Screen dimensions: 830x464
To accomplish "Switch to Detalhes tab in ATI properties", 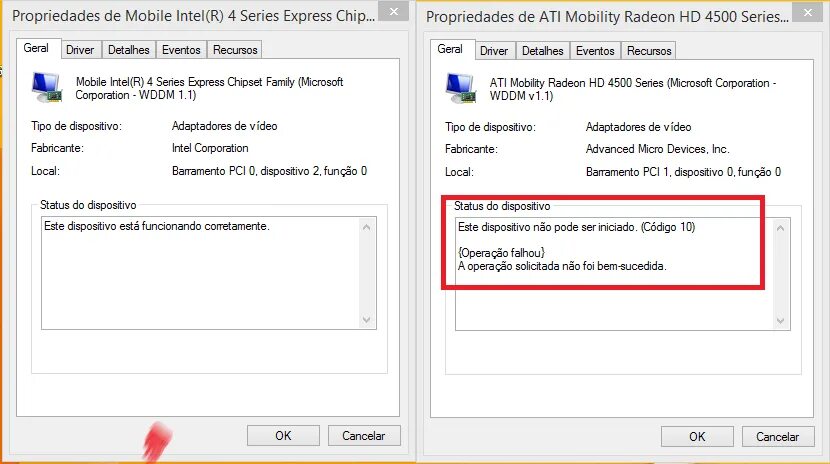I will tap(543, 51).
